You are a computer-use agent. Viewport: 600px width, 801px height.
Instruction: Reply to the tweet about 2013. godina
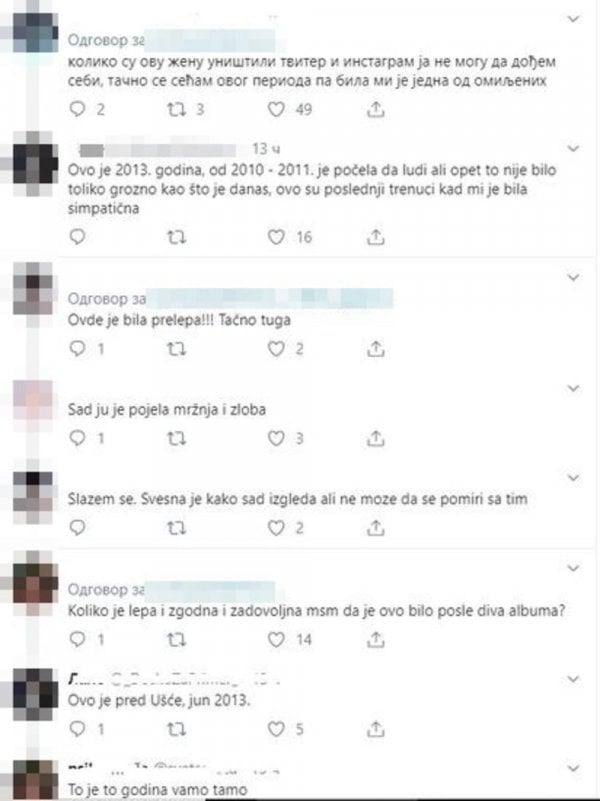point(77,237)
